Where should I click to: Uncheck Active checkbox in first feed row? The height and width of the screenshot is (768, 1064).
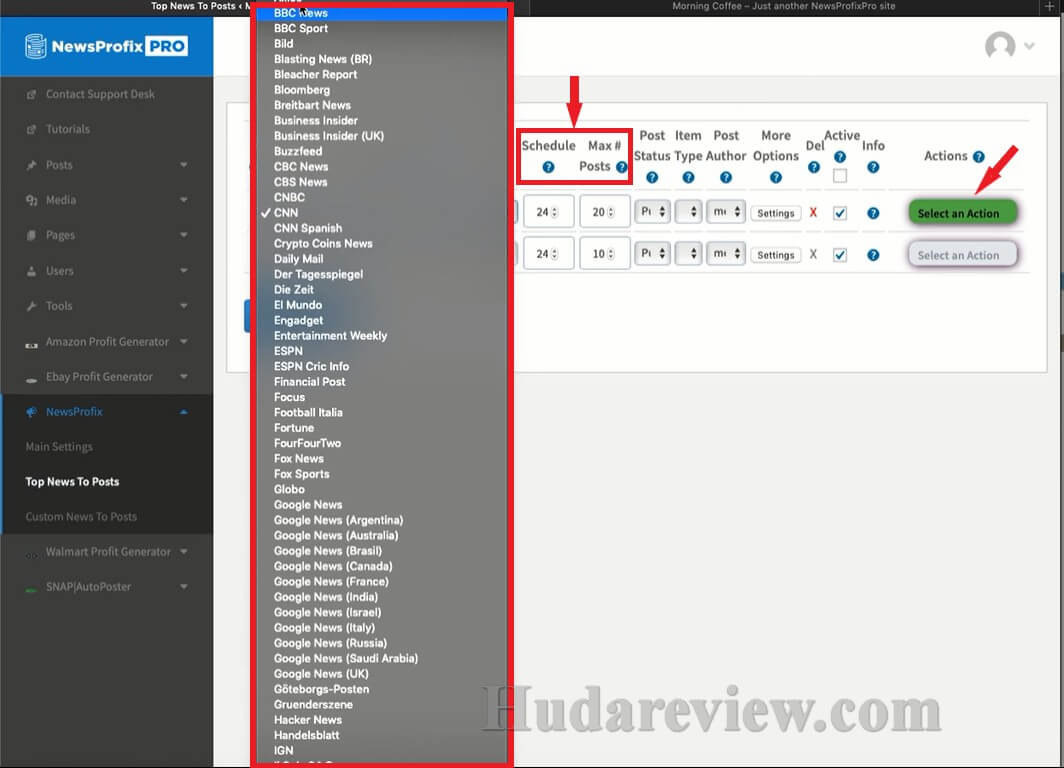pyautogui.click(x=840, y=213)
